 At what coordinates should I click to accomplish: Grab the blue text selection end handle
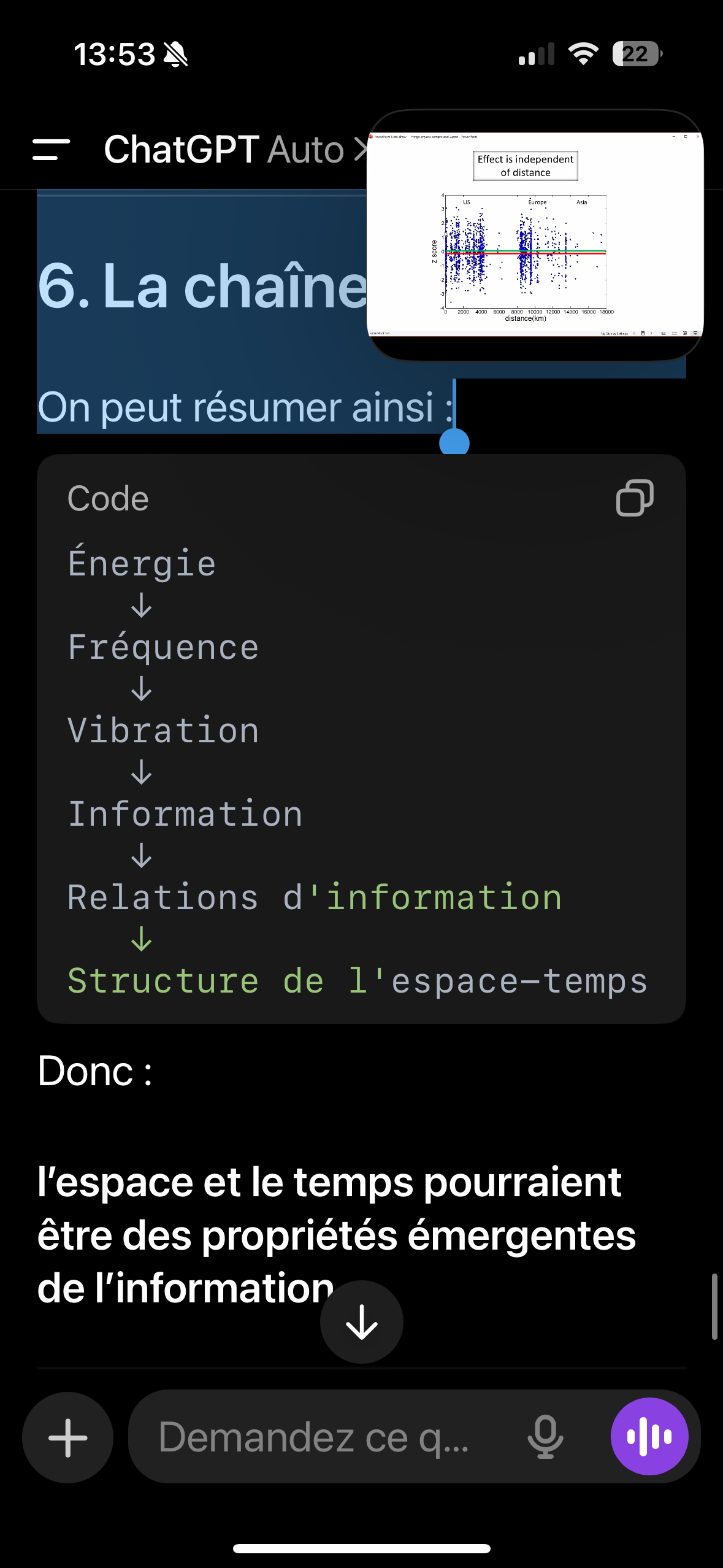click(x=454, y=442)
